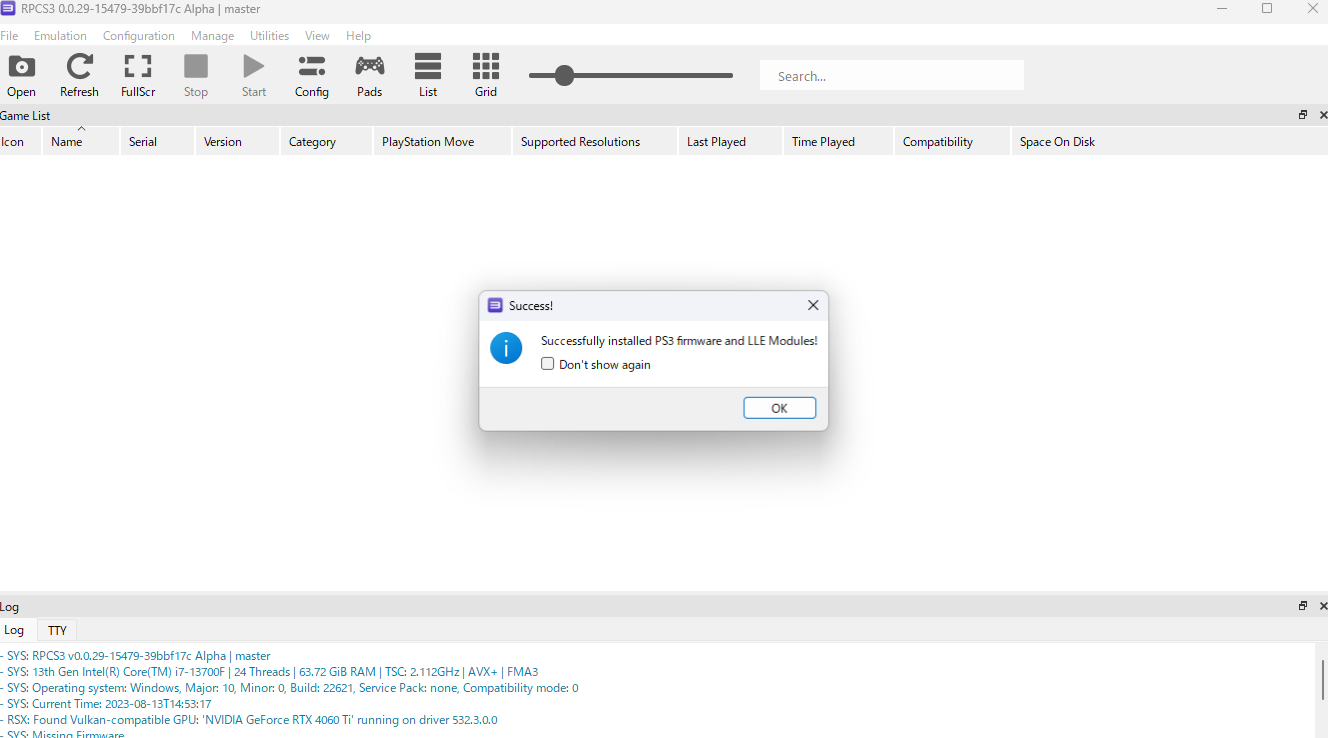This screenshot has width=1328, height=738.
Task: Float the Log panel
Action: [1303, 606]
